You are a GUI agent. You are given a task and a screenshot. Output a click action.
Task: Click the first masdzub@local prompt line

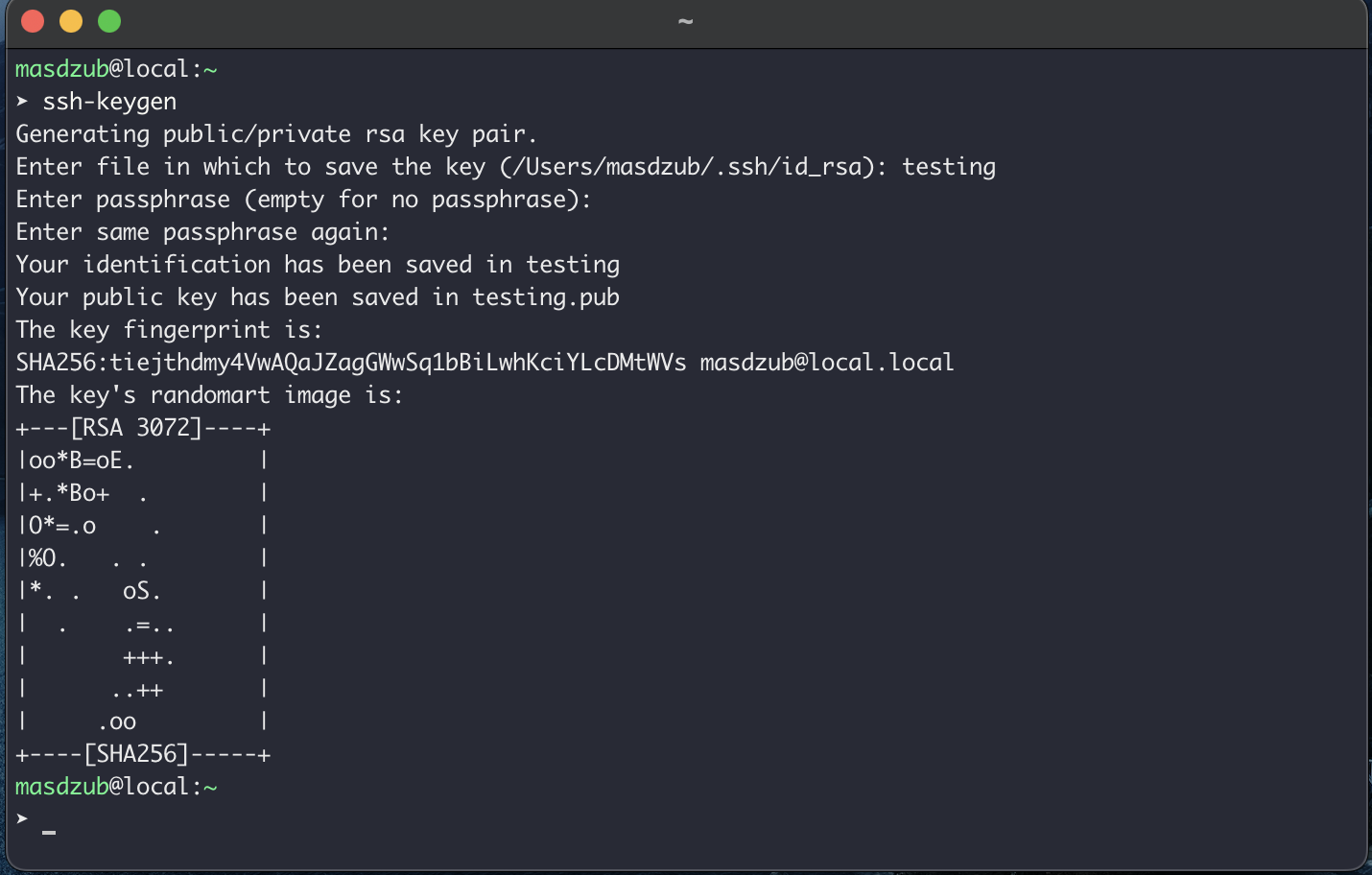tap(116, 69)
